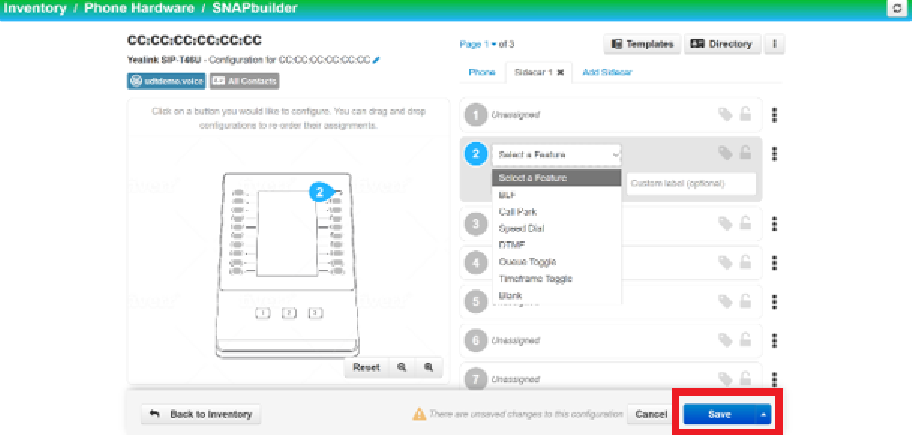
Task: Choose DTMF from the feature list
Action: pyautogui.click(x=557, y=245)
